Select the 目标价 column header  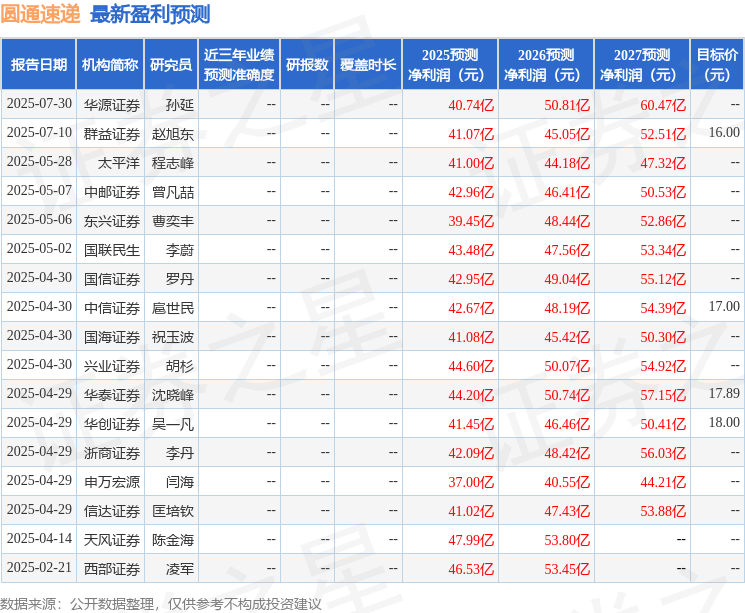point(717,64)
